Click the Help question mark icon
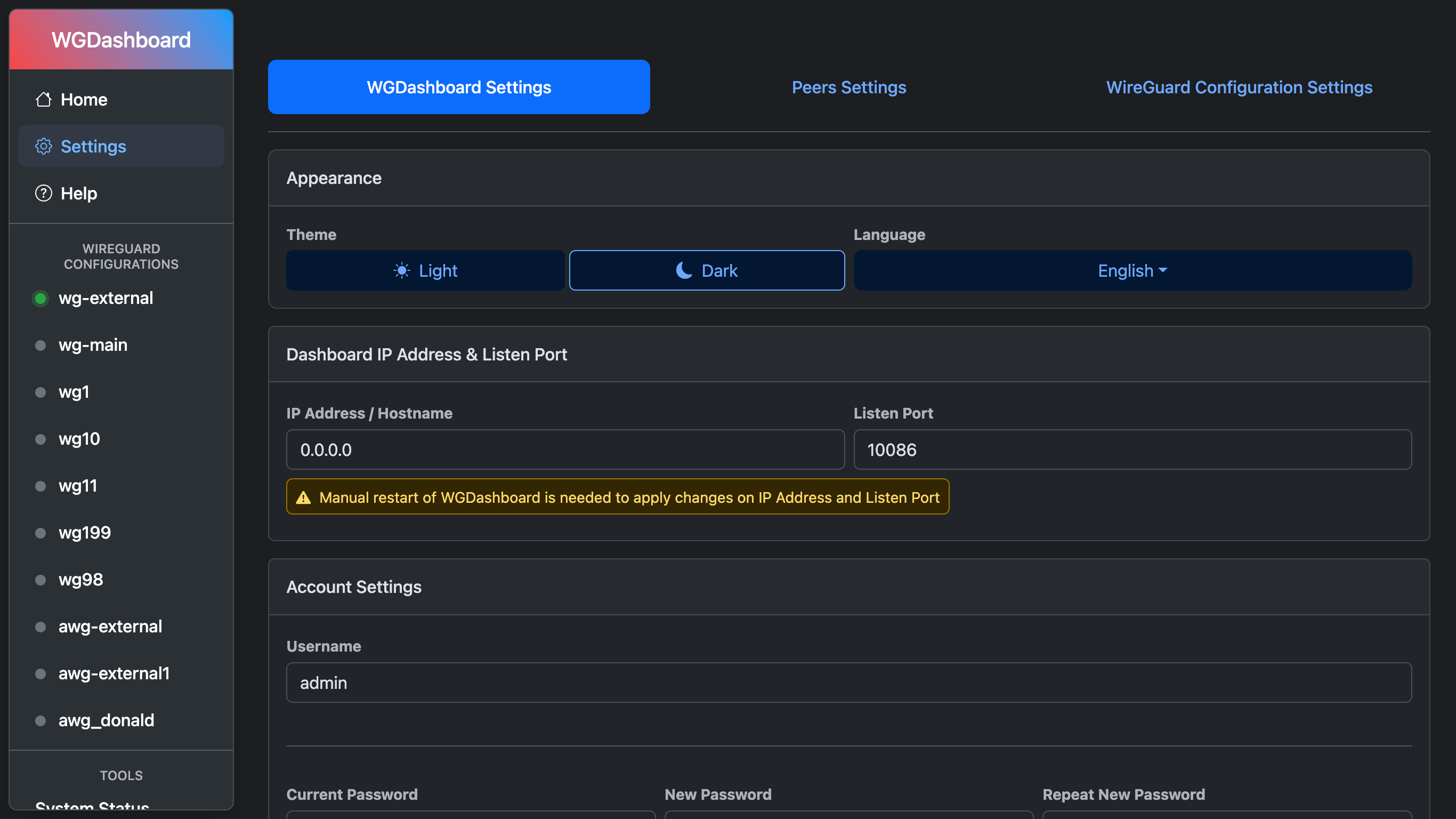Viewport: 1456px width, 819px height. click(x=44, y=194)
